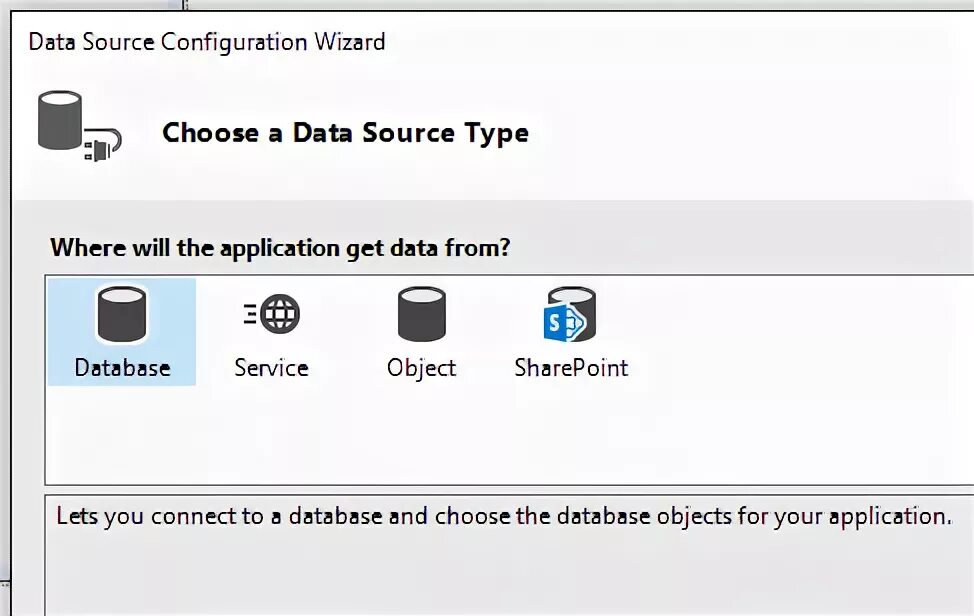Select the Object cylinder icon
The image size is (974, 616).
(422, 314)
